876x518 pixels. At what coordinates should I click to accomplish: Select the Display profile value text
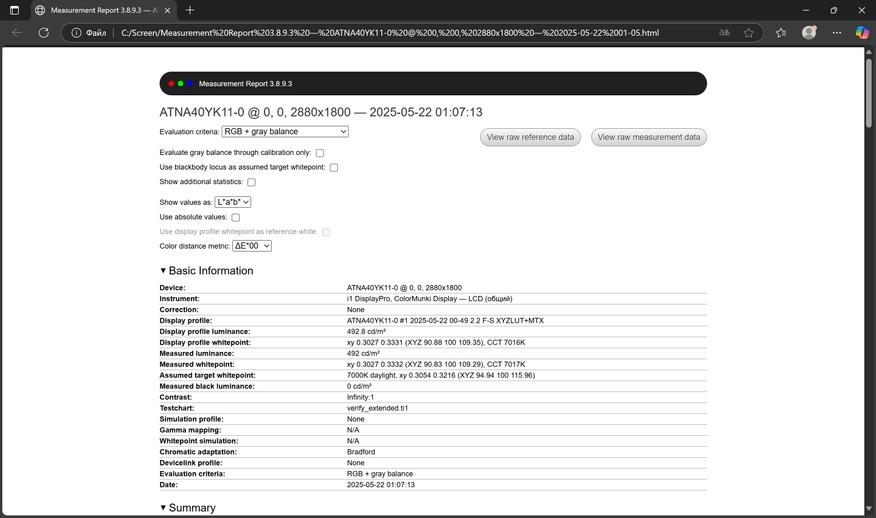pos(445,321)
